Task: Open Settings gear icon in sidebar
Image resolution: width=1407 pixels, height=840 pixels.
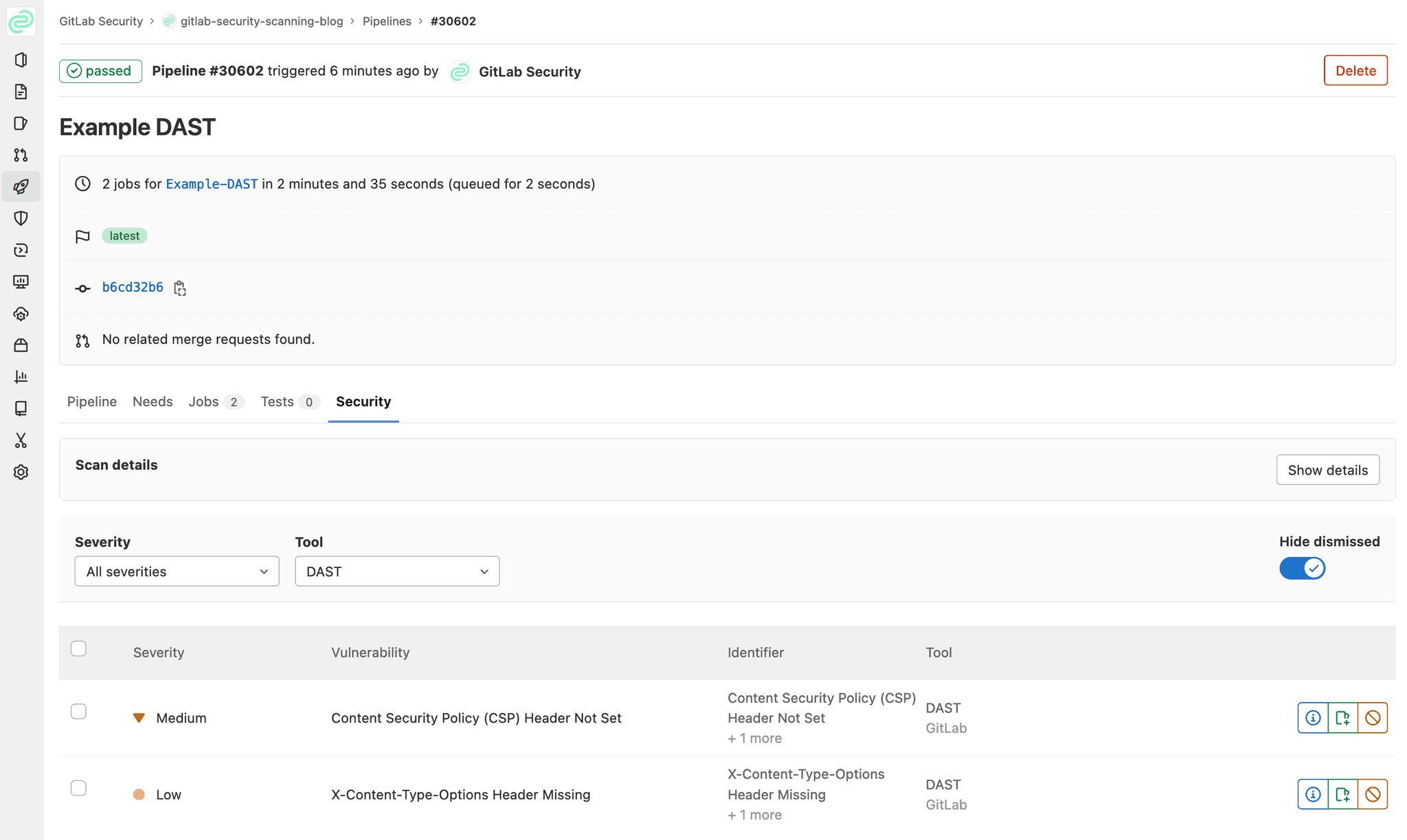Action: (21, 473)
